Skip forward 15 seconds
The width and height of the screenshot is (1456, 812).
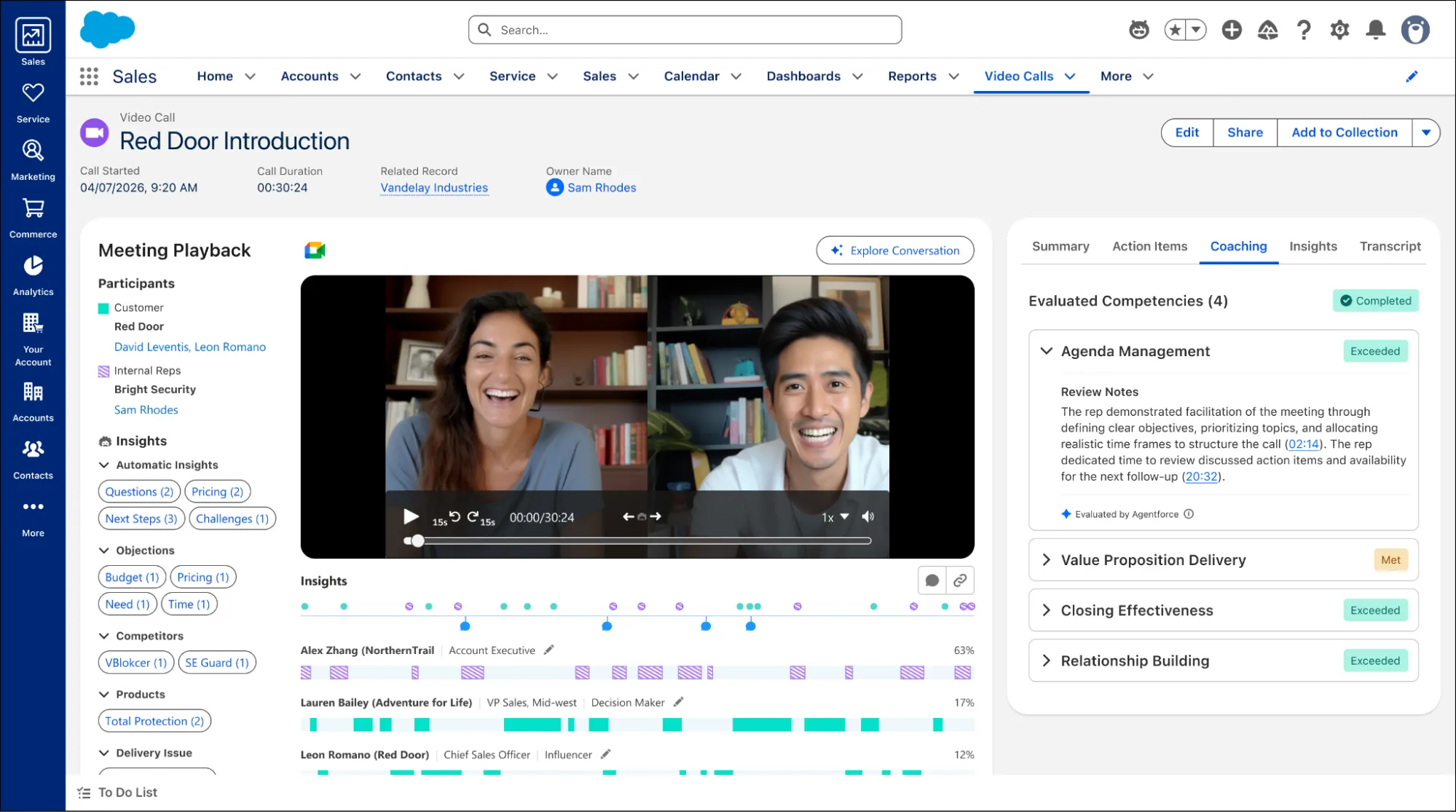pyautogui.click(x=481, y=518)
